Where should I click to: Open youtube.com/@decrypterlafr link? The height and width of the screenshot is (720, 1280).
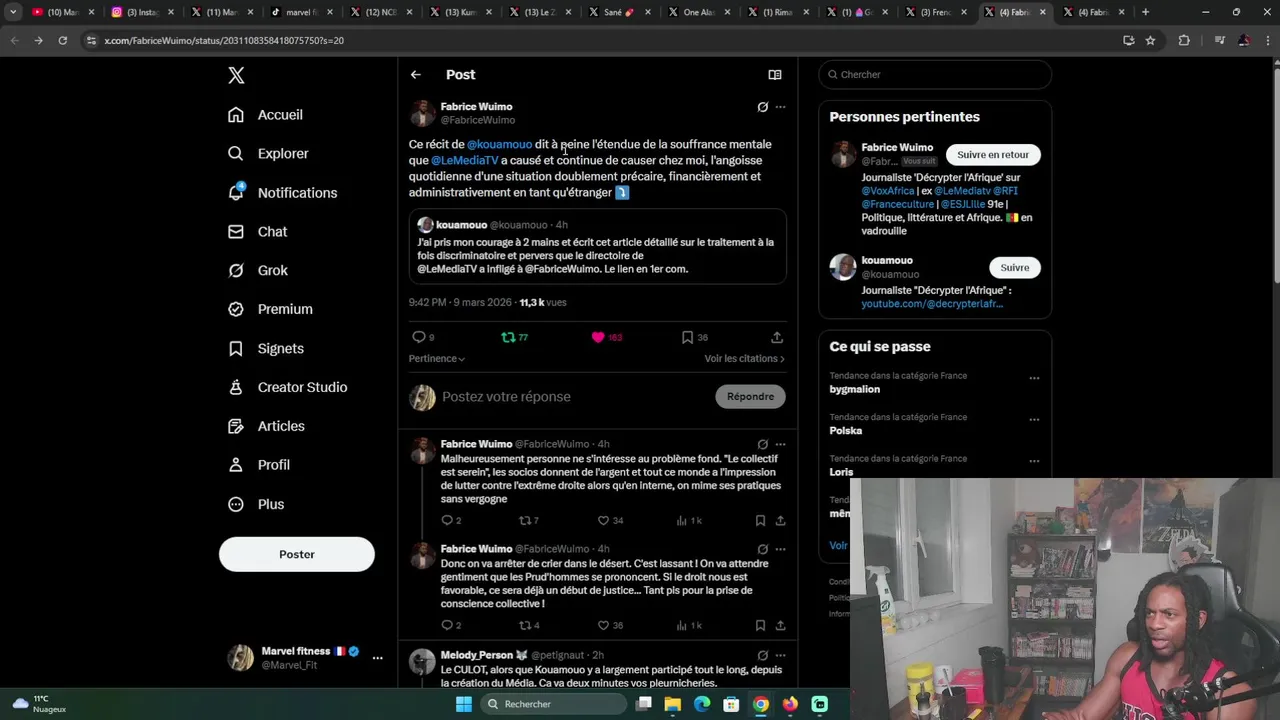pos(932,304)
